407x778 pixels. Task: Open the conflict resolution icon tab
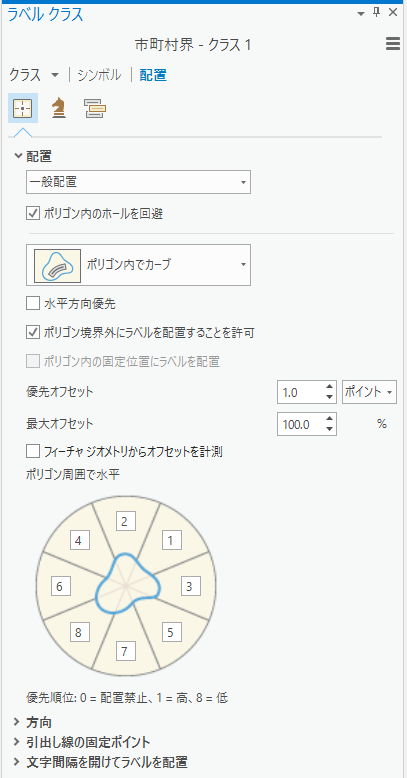[x=95, y=108]
